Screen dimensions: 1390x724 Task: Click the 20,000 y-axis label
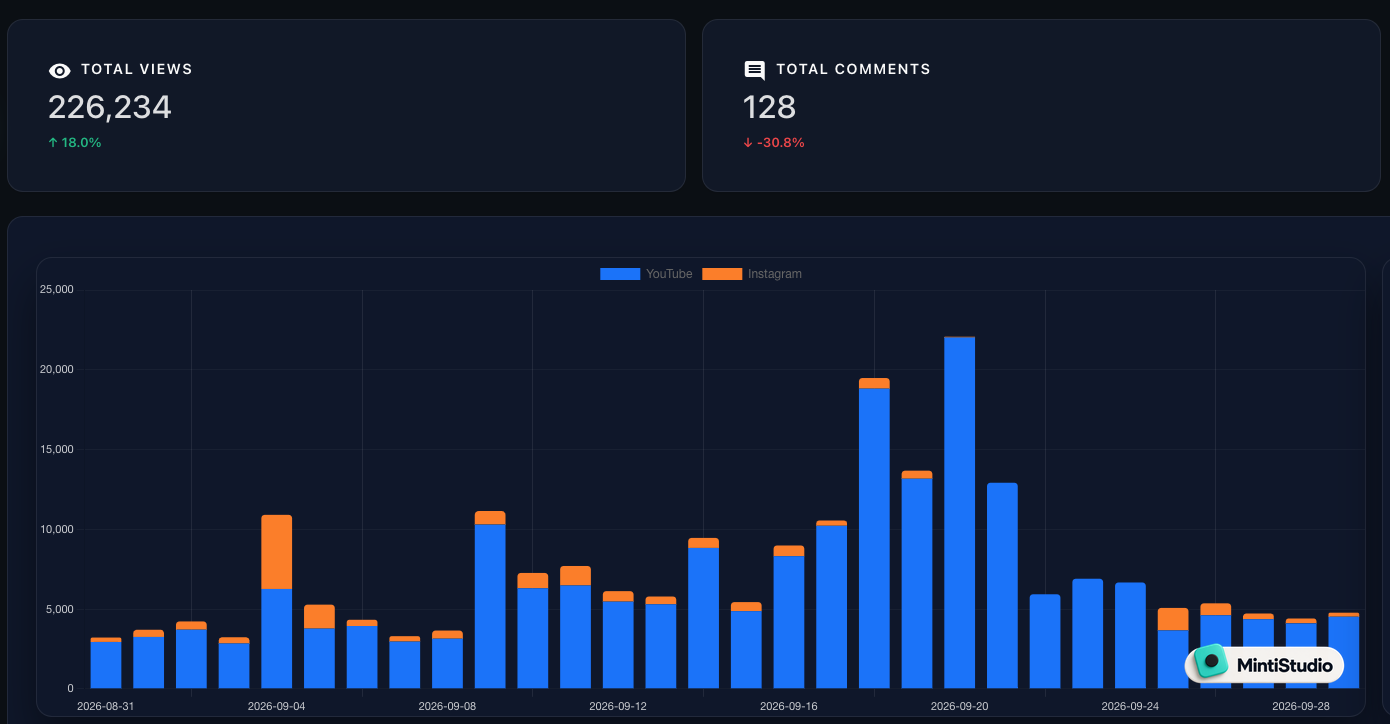click(x=57, y=370)
